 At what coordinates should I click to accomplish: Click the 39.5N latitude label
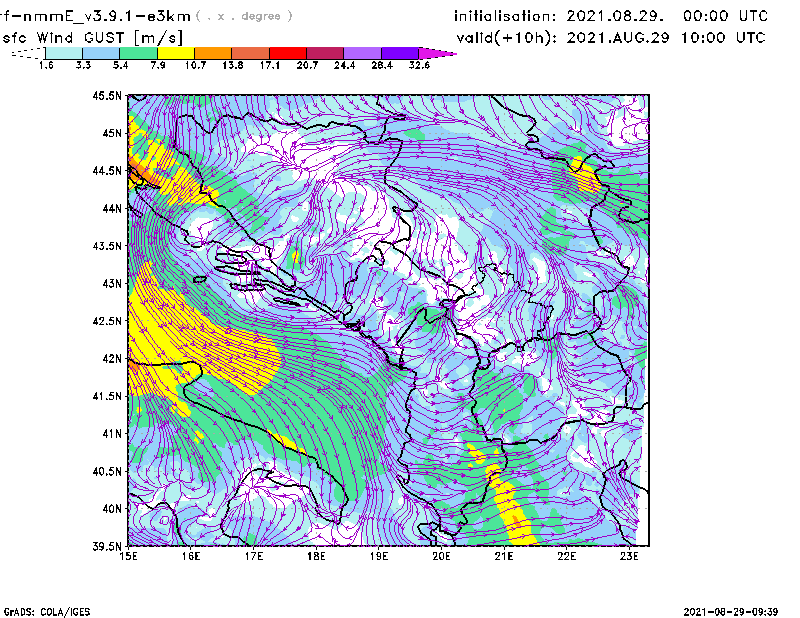coord(107,547)
